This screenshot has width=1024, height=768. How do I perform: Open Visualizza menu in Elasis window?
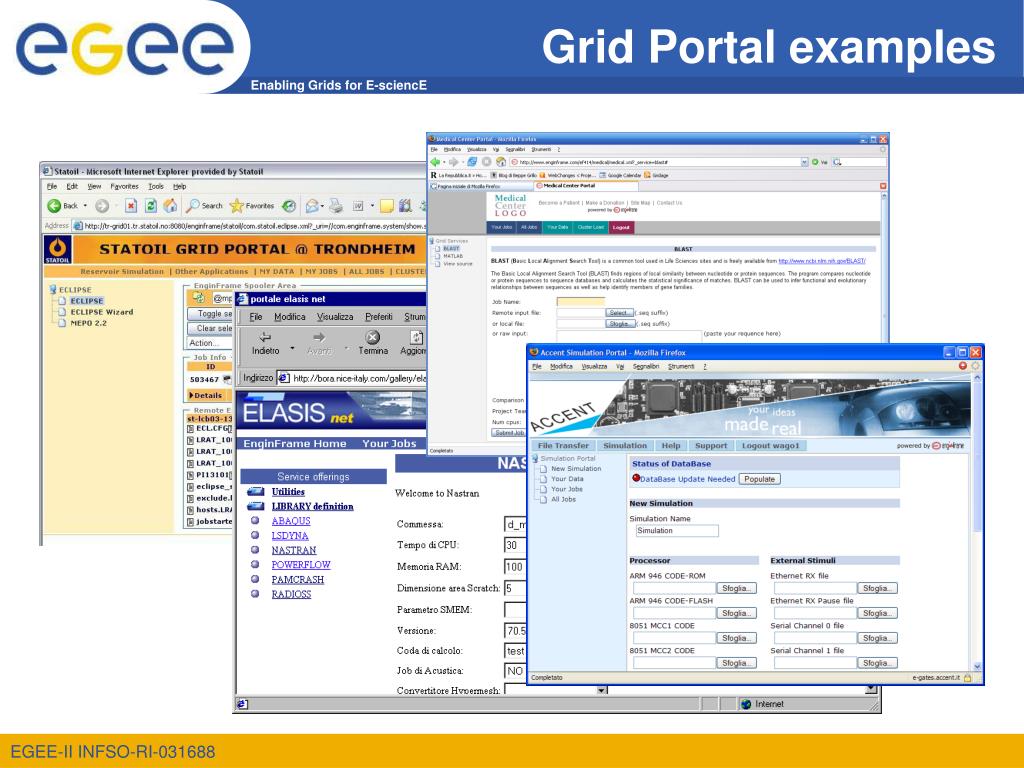click(x=335, y=317)
